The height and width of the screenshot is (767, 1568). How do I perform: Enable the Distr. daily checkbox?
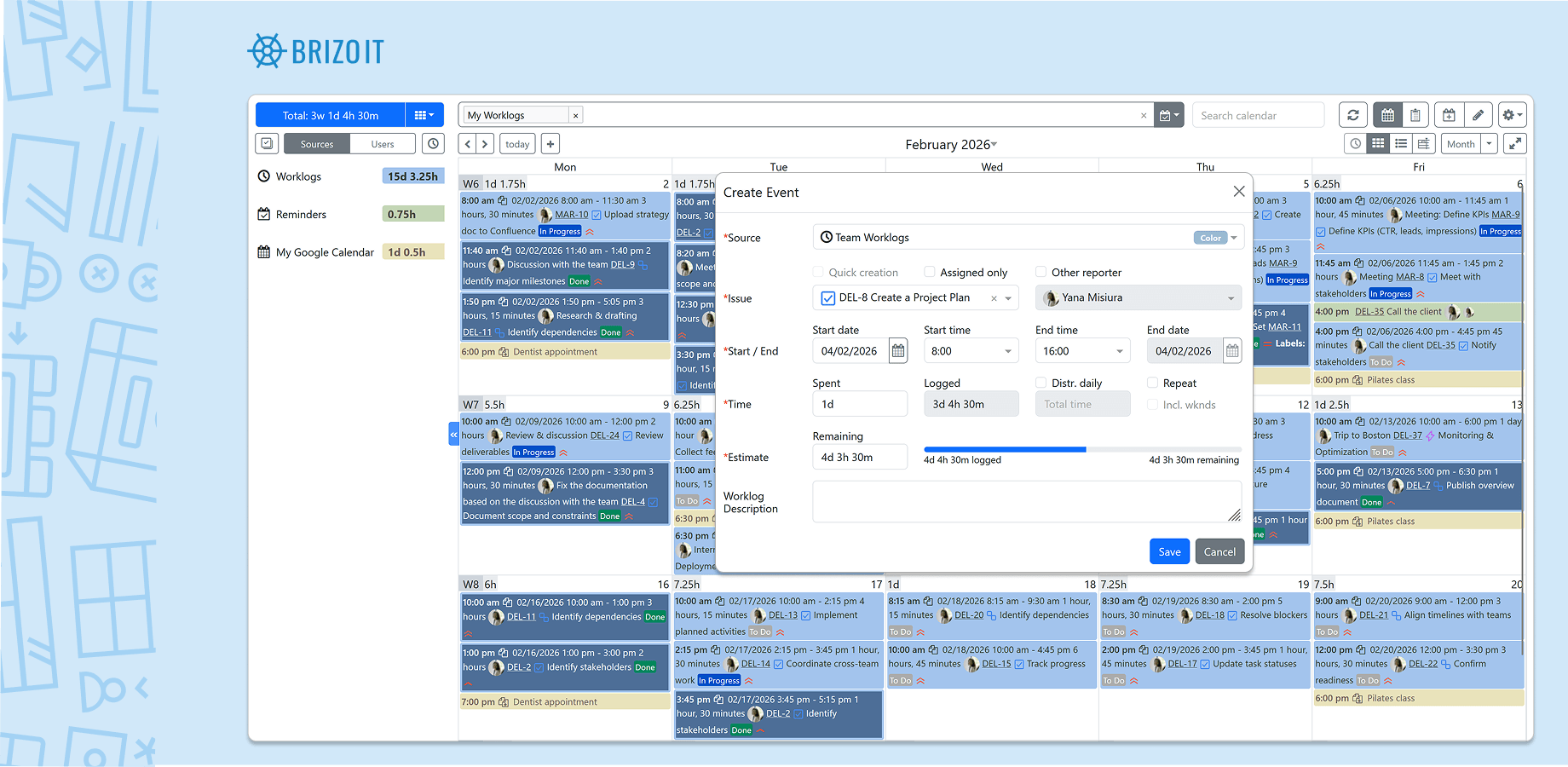(1041, 383)
